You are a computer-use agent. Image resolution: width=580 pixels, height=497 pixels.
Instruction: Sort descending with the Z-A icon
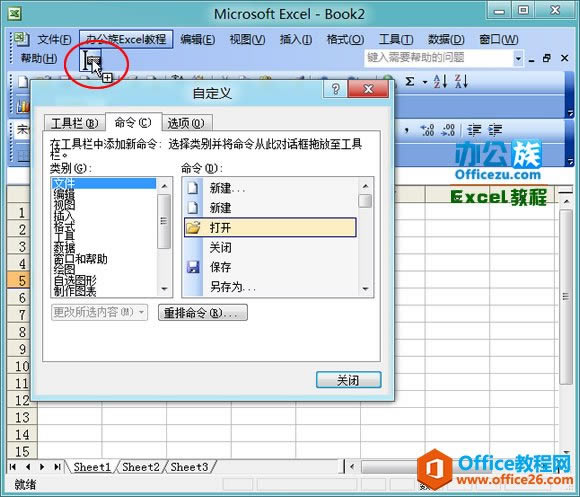pyautogui.click(x=461, y=81)
